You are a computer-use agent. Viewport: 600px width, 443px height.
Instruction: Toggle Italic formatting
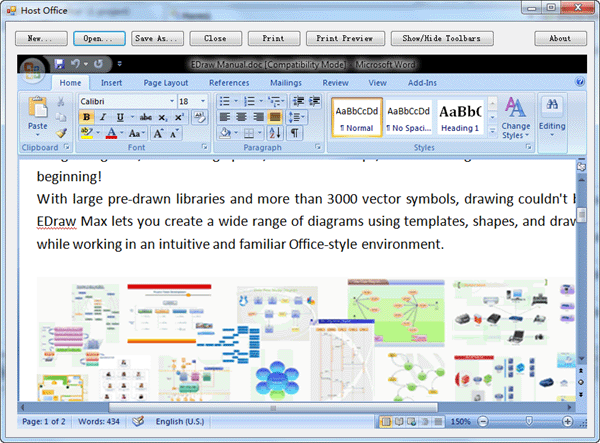(103, 117)
